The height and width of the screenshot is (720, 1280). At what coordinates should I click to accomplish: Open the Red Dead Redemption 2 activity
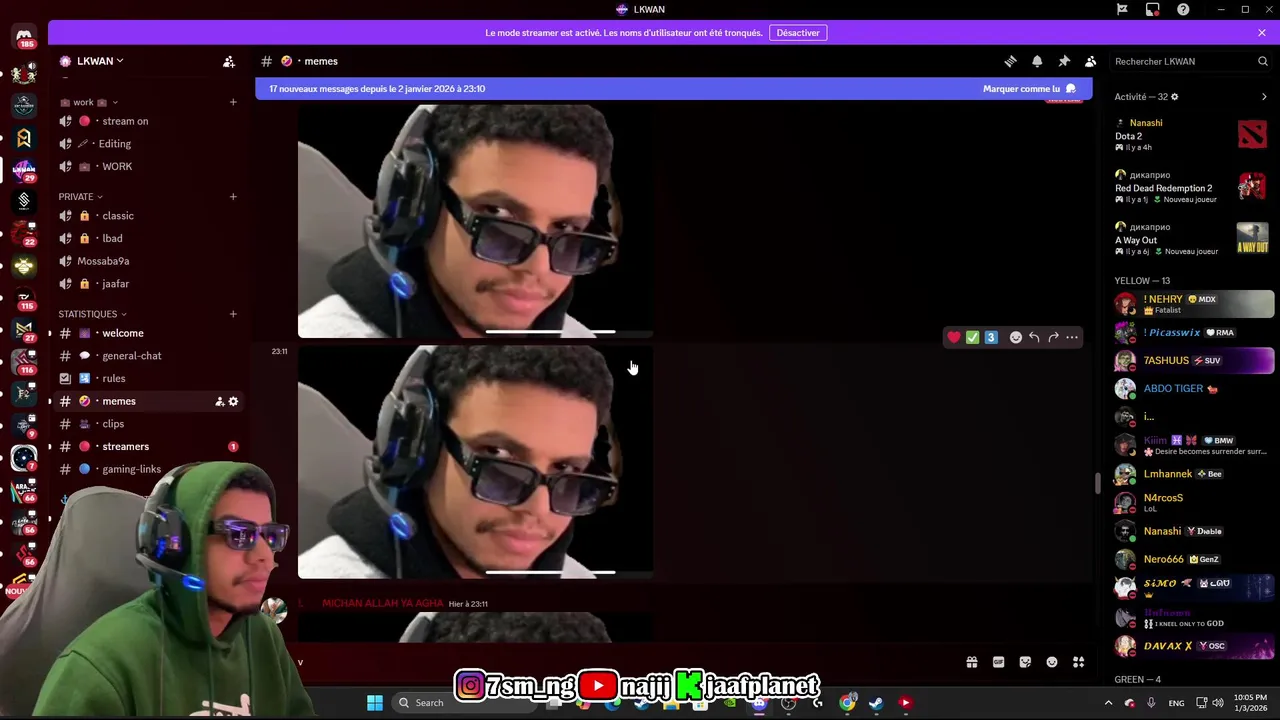[1192, 187]
